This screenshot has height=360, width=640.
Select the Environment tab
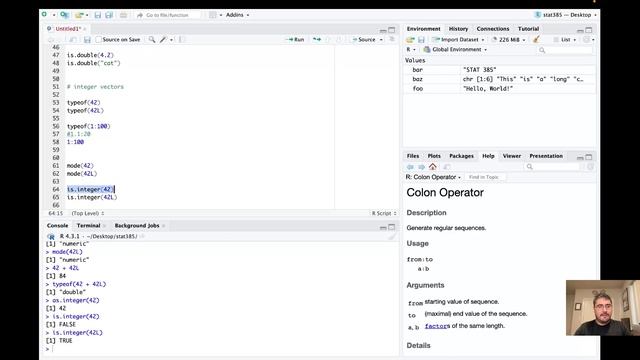(423, 29)
